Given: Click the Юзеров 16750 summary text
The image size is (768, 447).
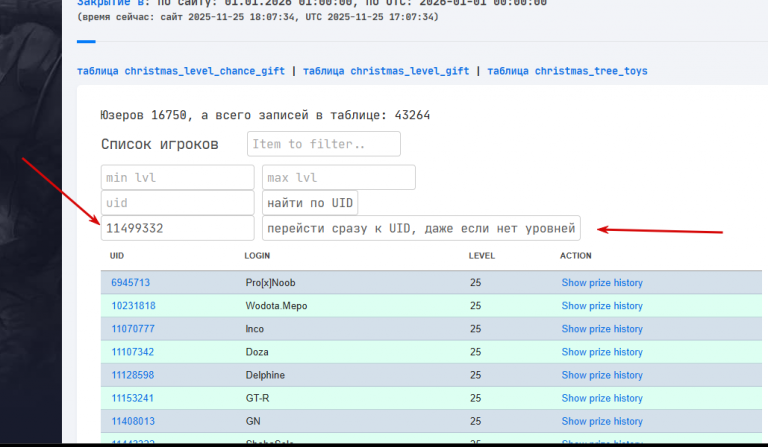Looking at the screenshot, I should [265, 115].
